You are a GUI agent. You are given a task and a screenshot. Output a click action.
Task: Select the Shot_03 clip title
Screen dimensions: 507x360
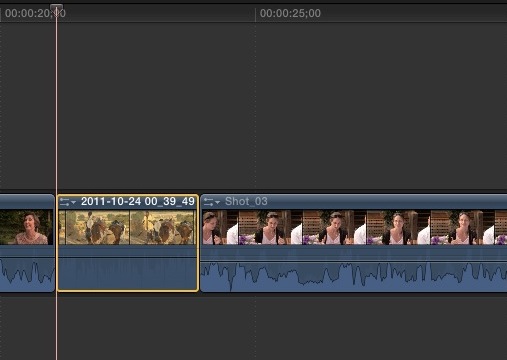click(x=246, y=201)
